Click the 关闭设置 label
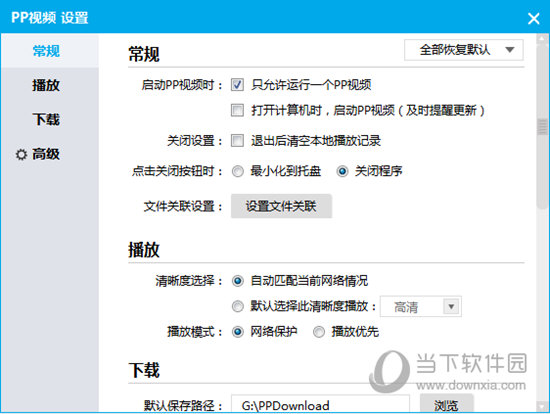The image size is (550, 414). [195, 141]
